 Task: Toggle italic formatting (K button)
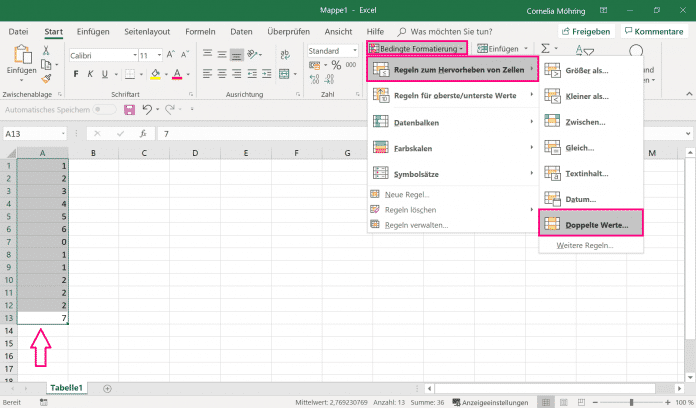tap(90, 74)
